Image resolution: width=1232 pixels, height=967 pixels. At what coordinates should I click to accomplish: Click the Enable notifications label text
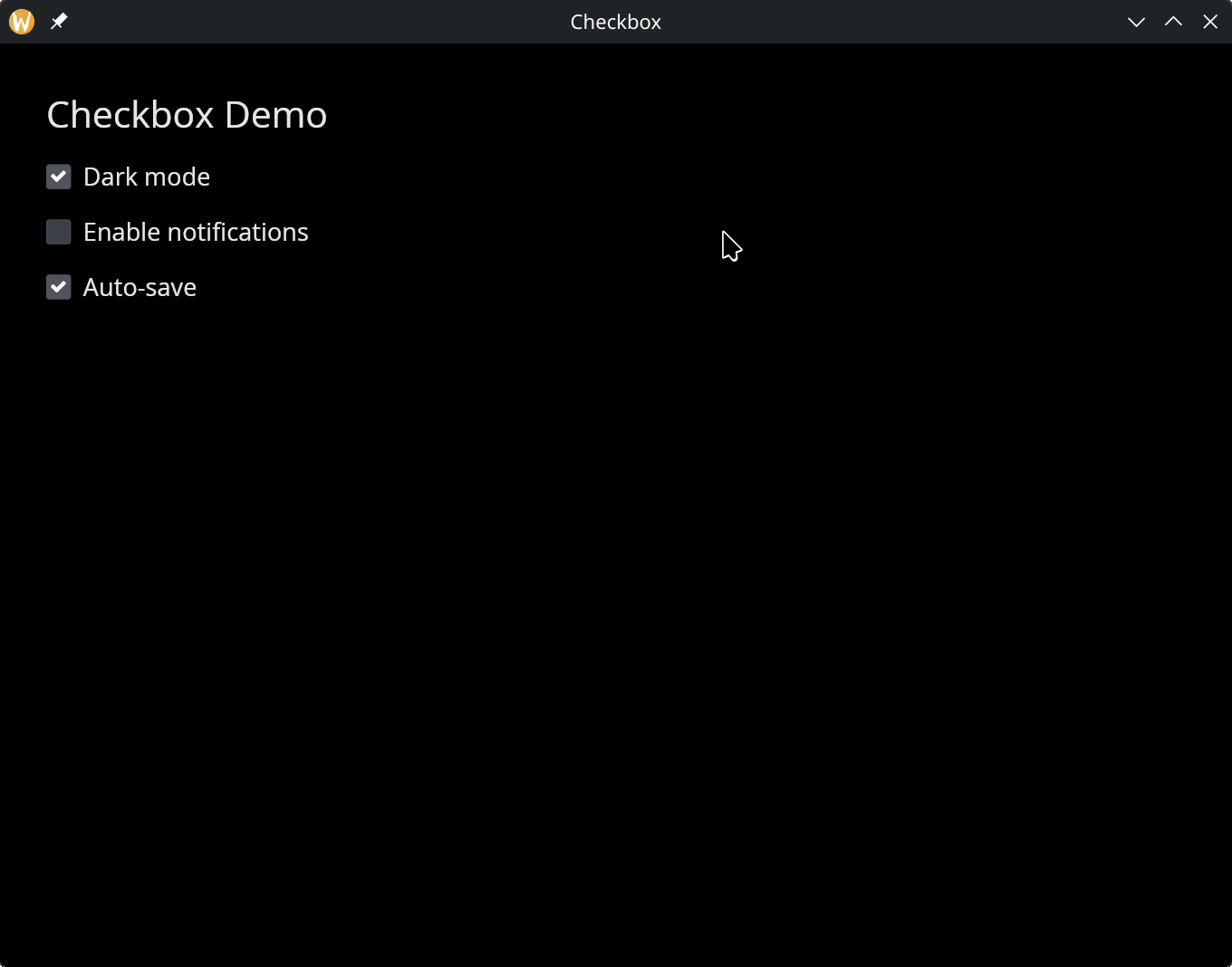(x=196, y=232)
